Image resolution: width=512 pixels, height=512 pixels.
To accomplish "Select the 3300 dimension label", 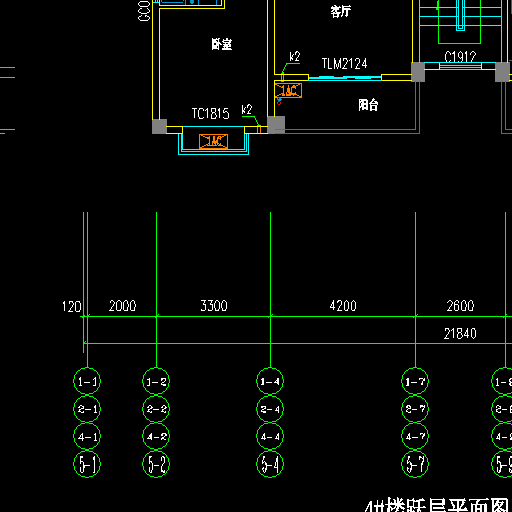I will pyautogui.click(x=214, y=306).
